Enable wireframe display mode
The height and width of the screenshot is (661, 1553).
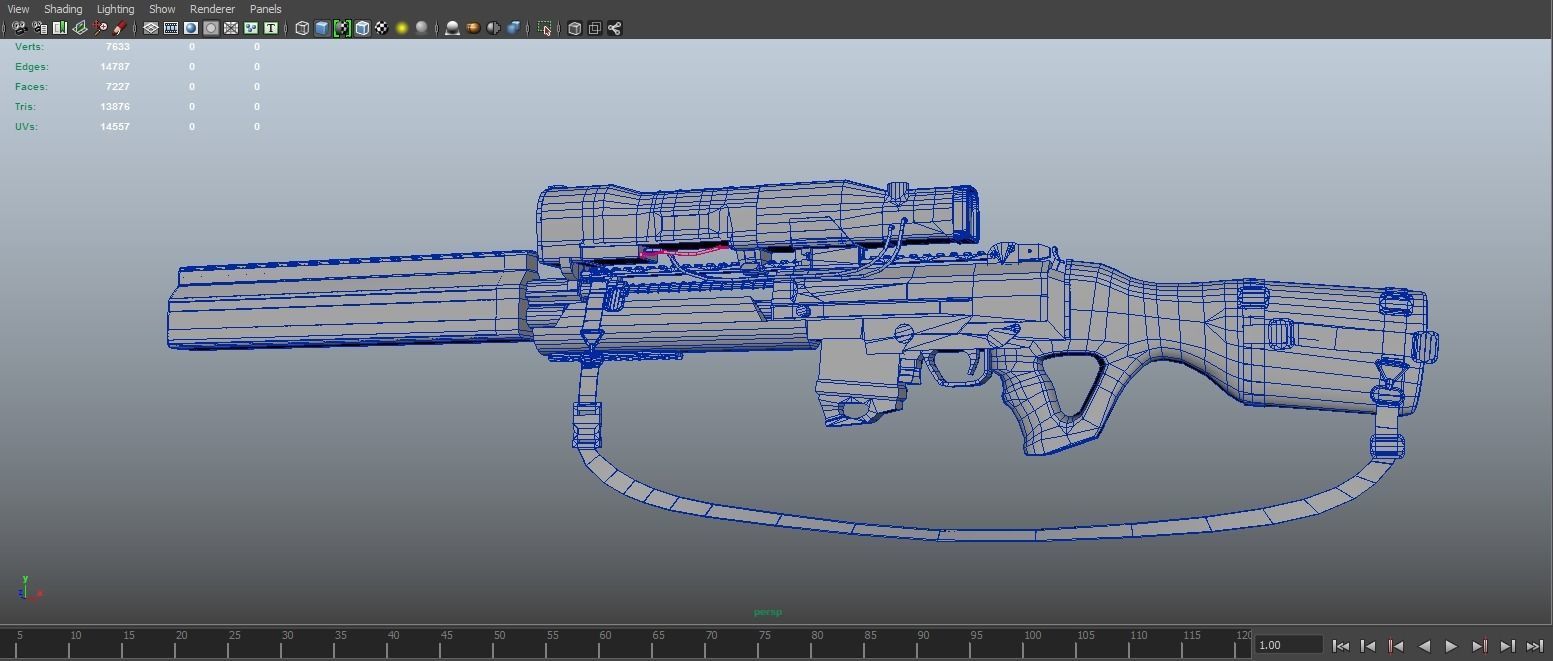pyautogui.click(x=302, y=28)
